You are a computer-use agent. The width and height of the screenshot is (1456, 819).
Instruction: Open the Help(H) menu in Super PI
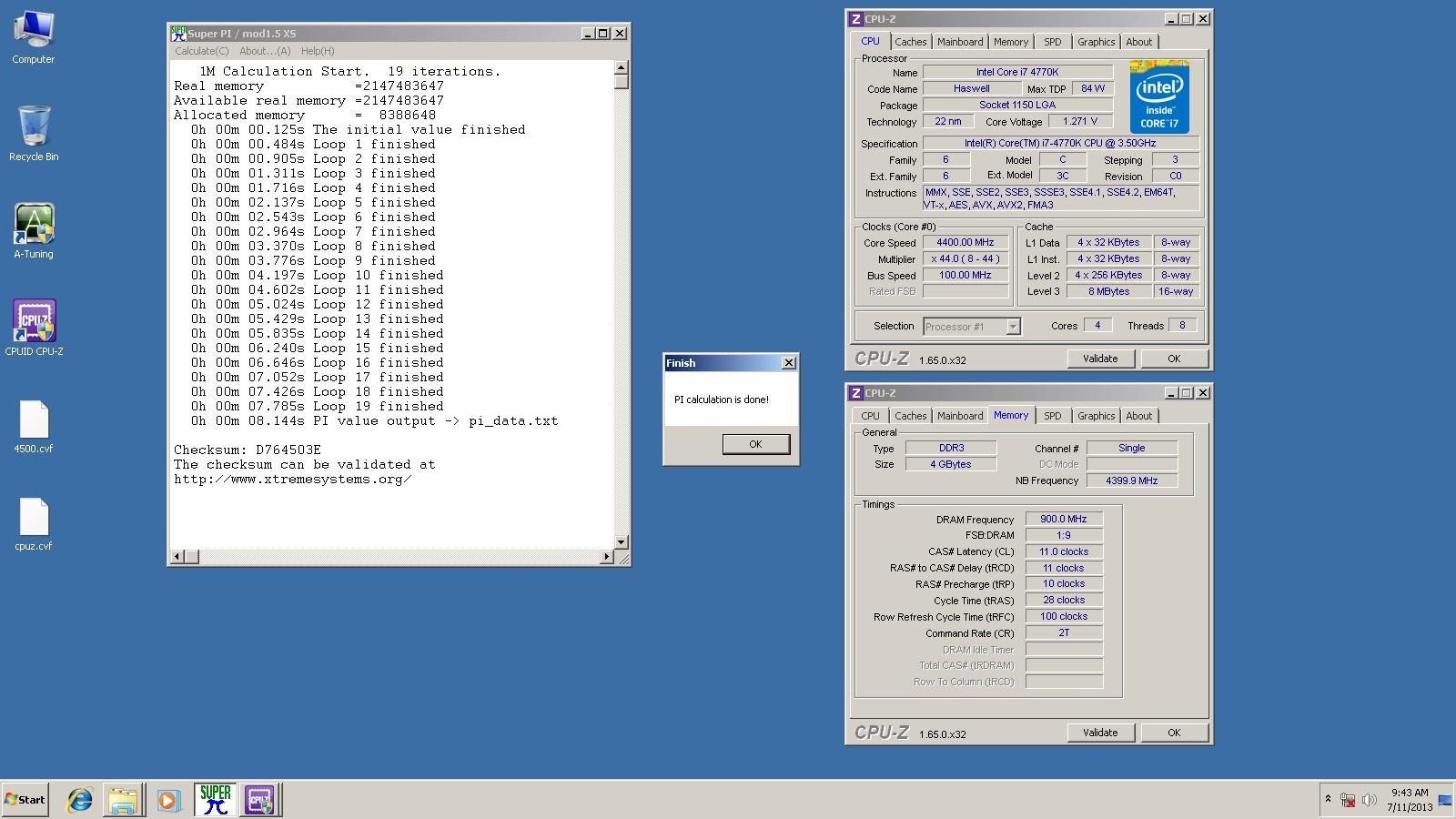click(318, 51)
